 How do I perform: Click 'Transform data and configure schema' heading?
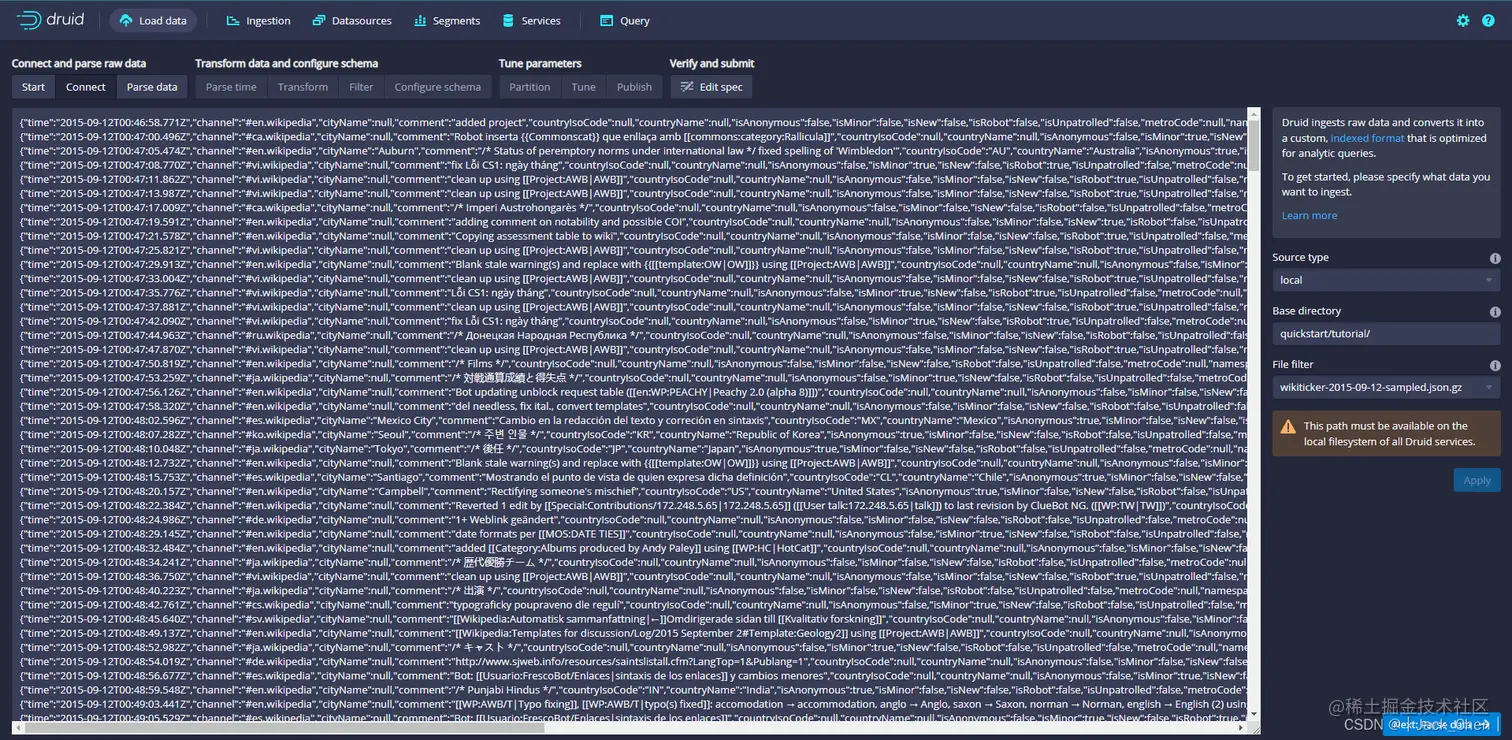pos(287,63)
